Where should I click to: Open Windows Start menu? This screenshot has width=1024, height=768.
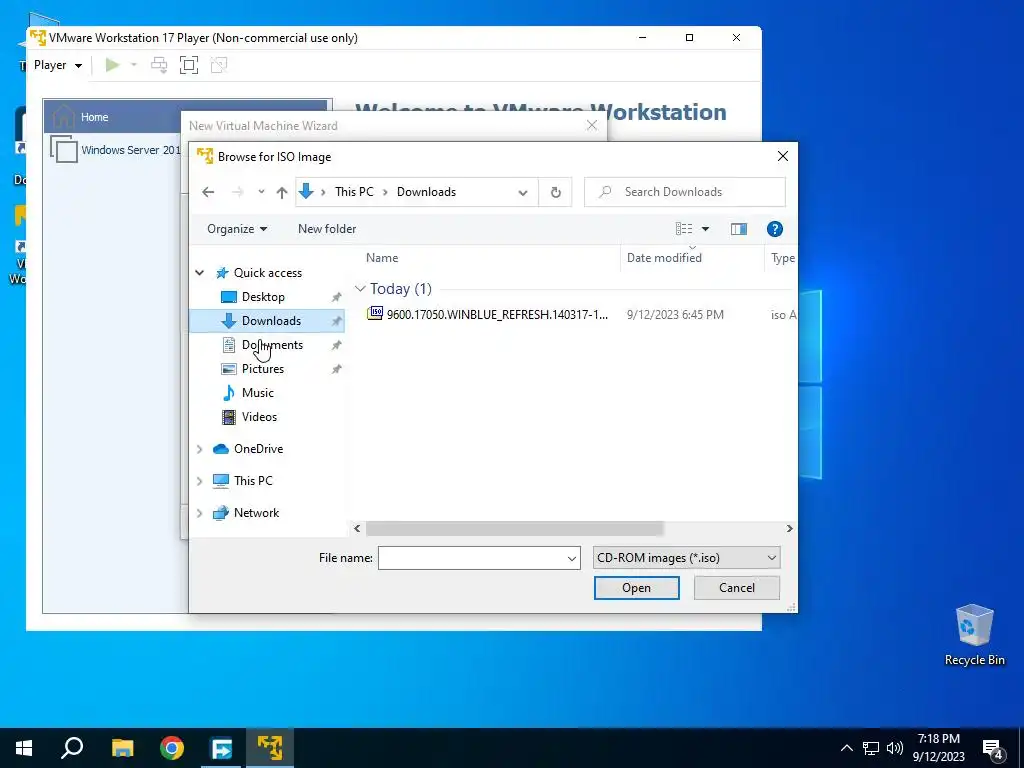[24, 748]
